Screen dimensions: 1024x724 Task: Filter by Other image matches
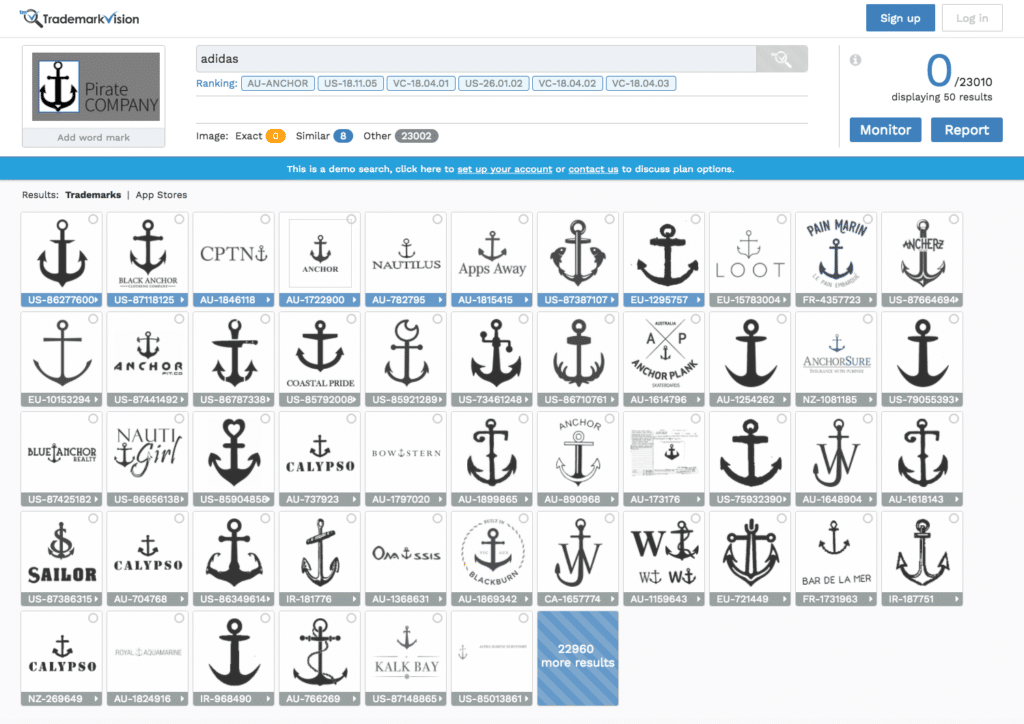(x=400, y=136)
